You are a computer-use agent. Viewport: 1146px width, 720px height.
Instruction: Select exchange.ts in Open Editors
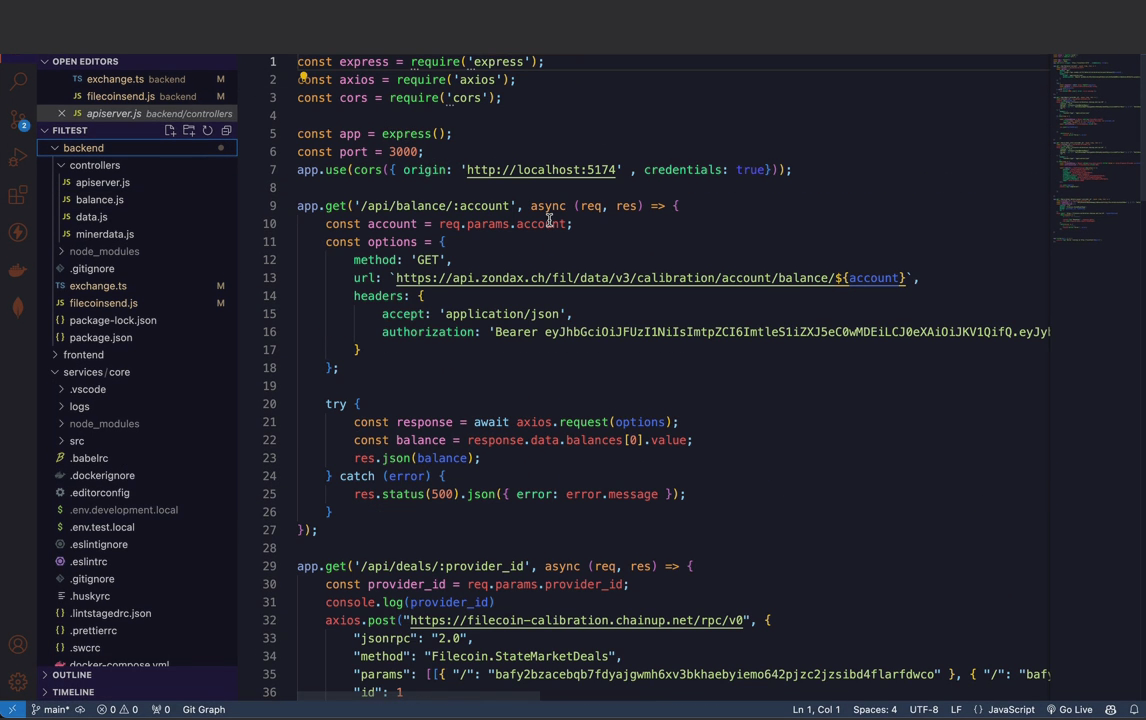click(x=137, y=79)
